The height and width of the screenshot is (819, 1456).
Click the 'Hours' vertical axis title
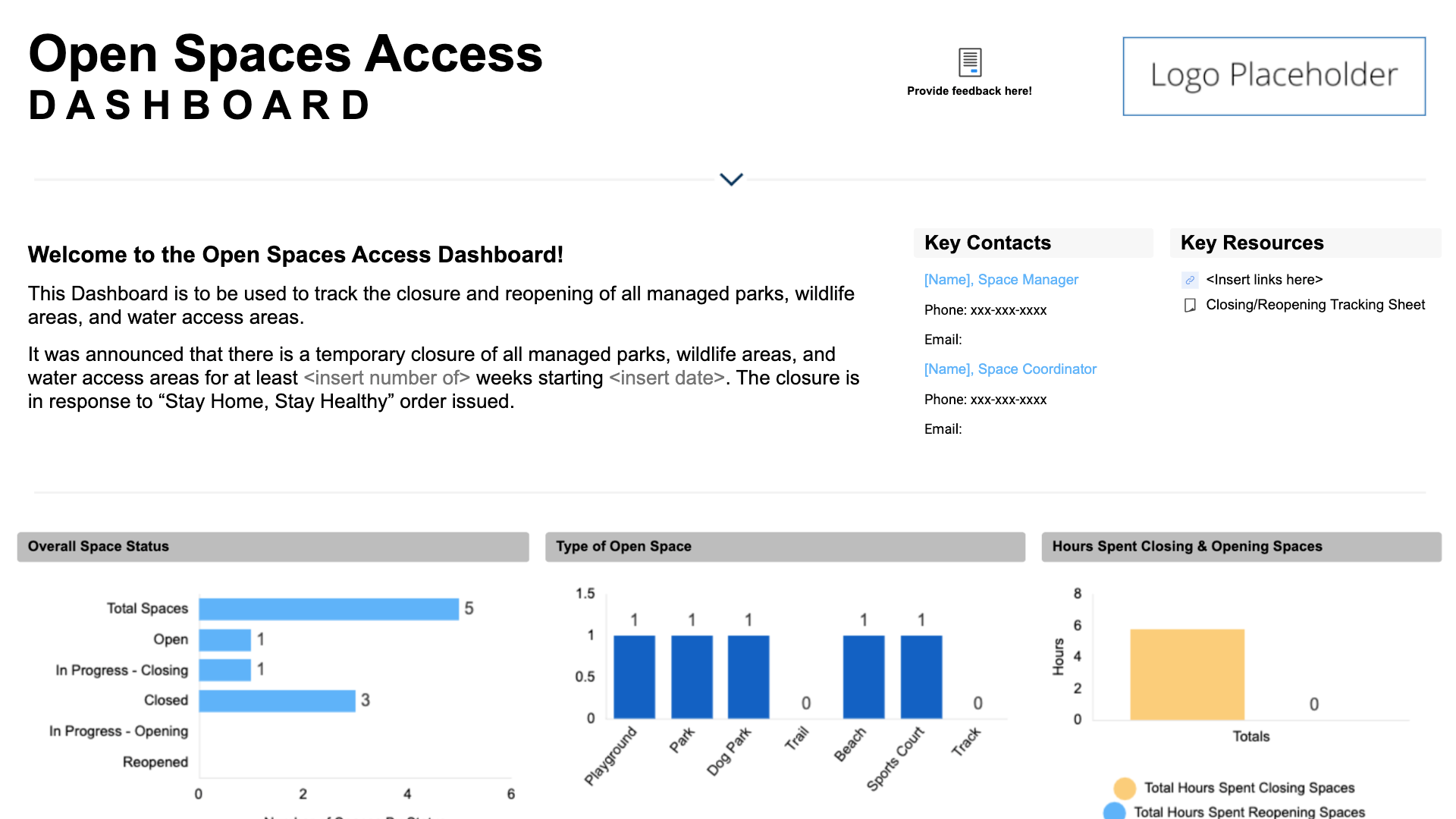point(1059,657)
